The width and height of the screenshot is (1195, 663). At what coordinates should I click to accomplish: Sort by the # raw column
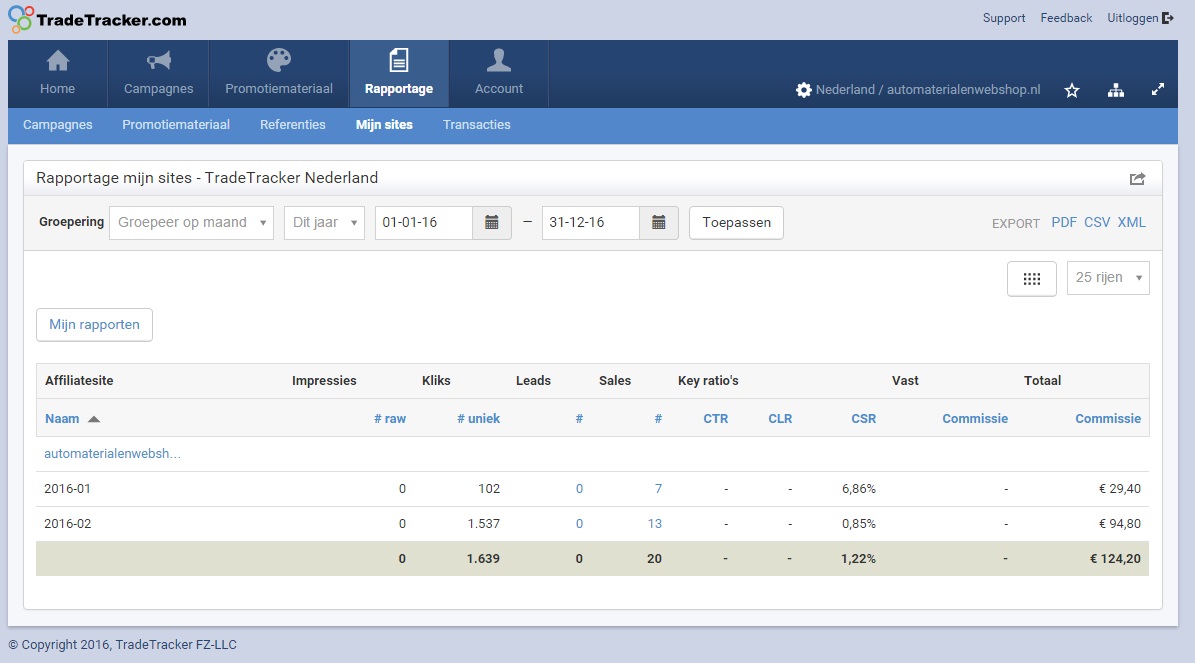(x=389, y=419)
